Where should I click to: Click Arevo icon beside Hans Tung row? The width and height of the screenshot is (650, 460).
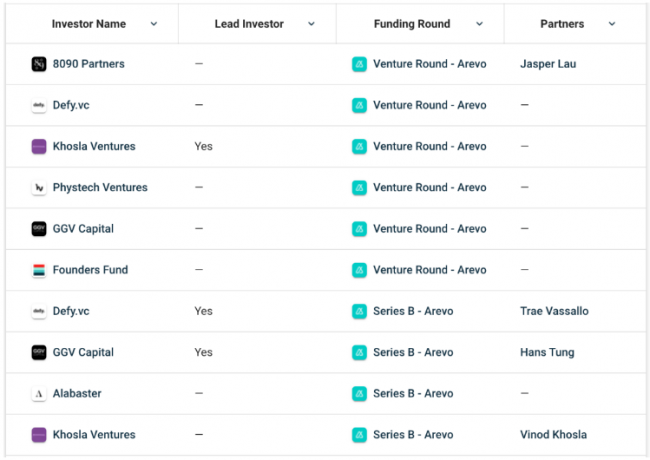pos(360,352)
